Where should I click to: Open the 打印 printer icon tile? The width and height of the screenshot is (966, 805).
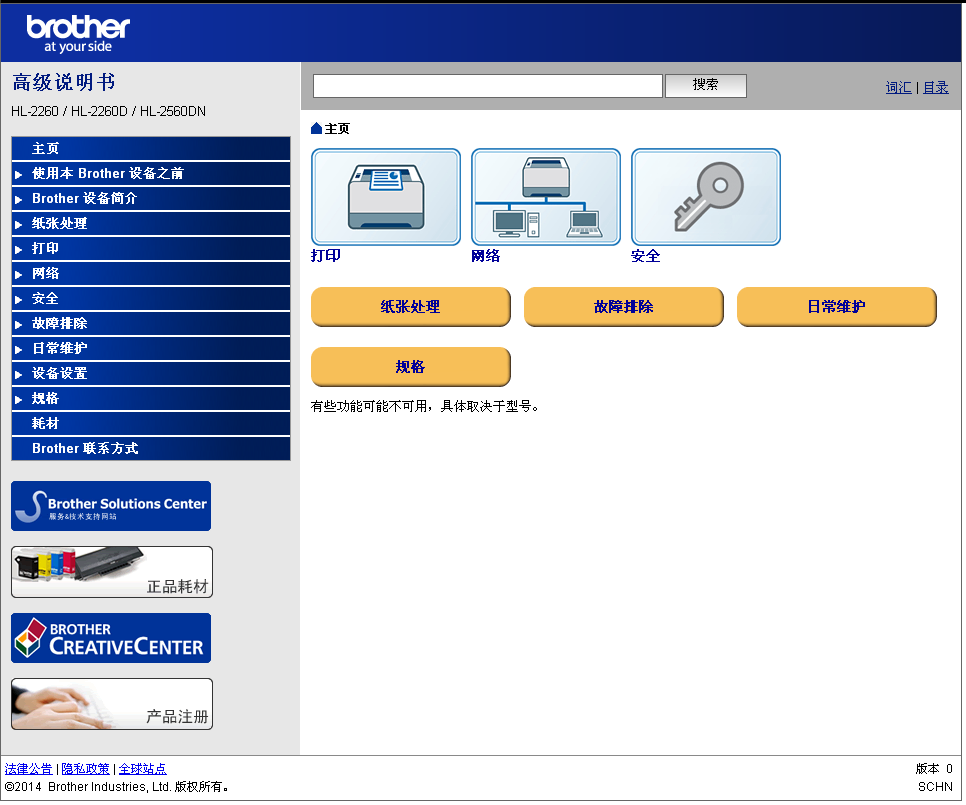(386, 197)
